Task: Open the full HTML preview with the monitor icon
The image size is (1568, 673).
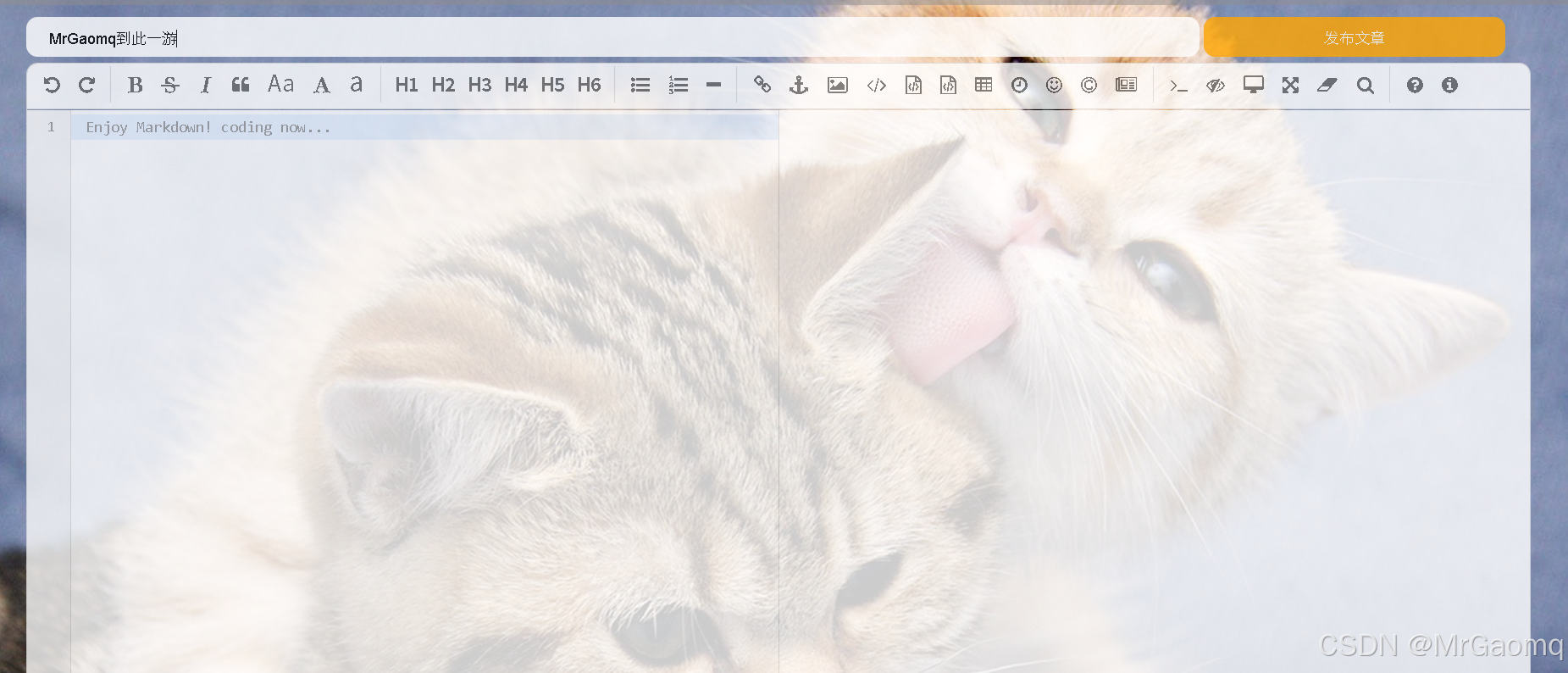Action: pyautogui.click(x=1253, y=85)
